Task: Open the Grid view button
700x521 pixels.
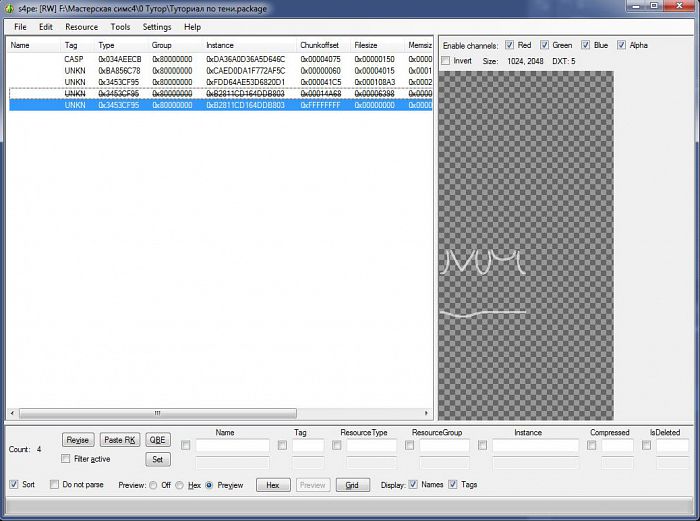Action: click(351, 485)
